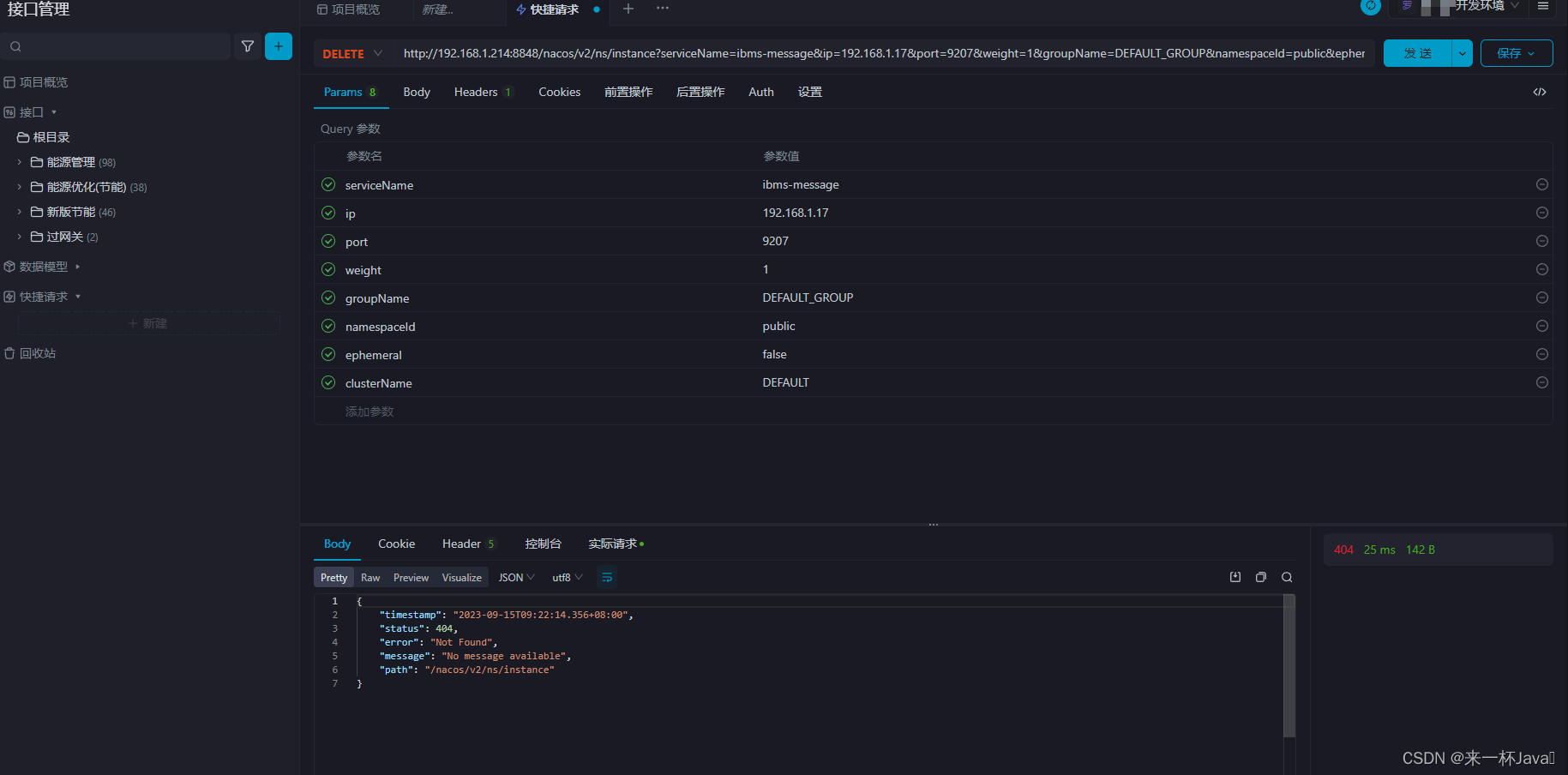Copy the response body

point(1261,577)
